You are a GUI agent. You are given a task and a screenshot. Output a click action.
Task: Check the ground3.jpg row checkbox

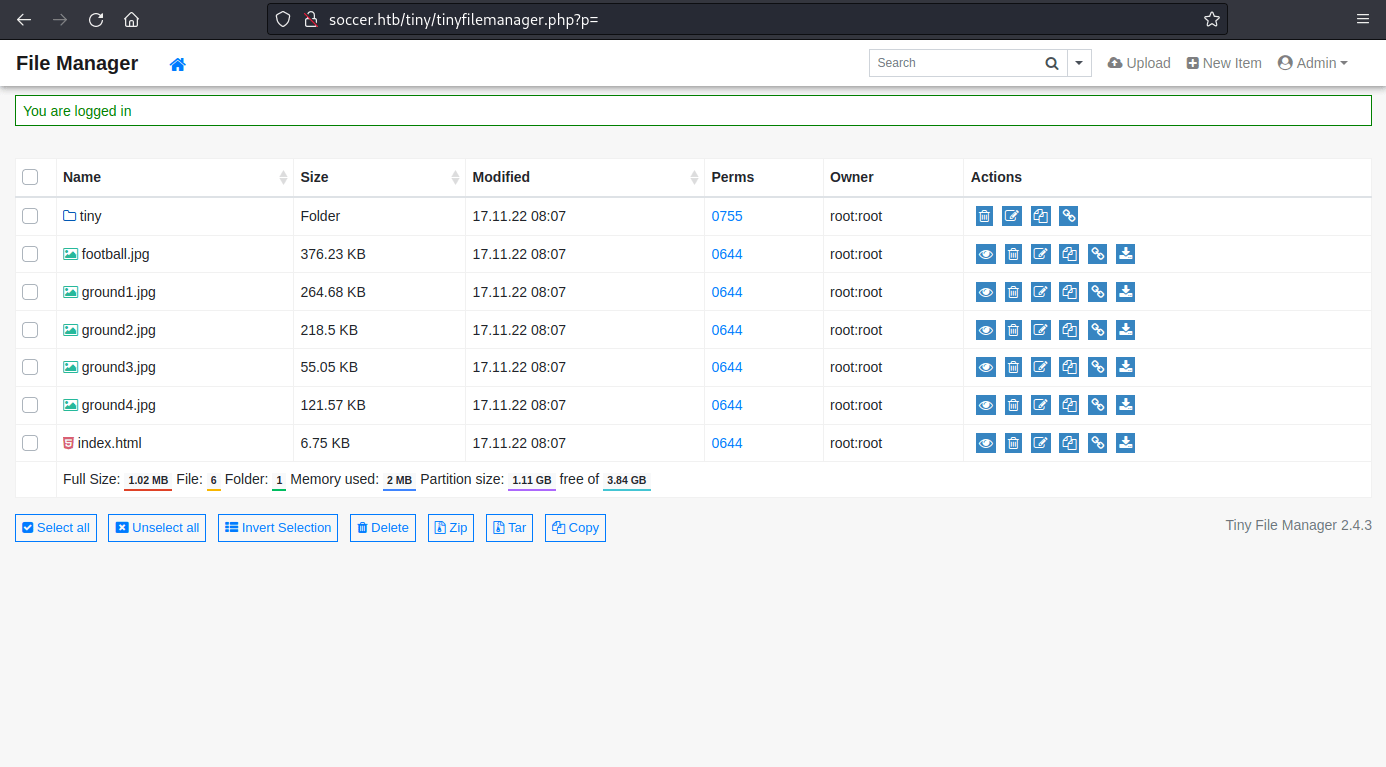(x=30, y=367)
